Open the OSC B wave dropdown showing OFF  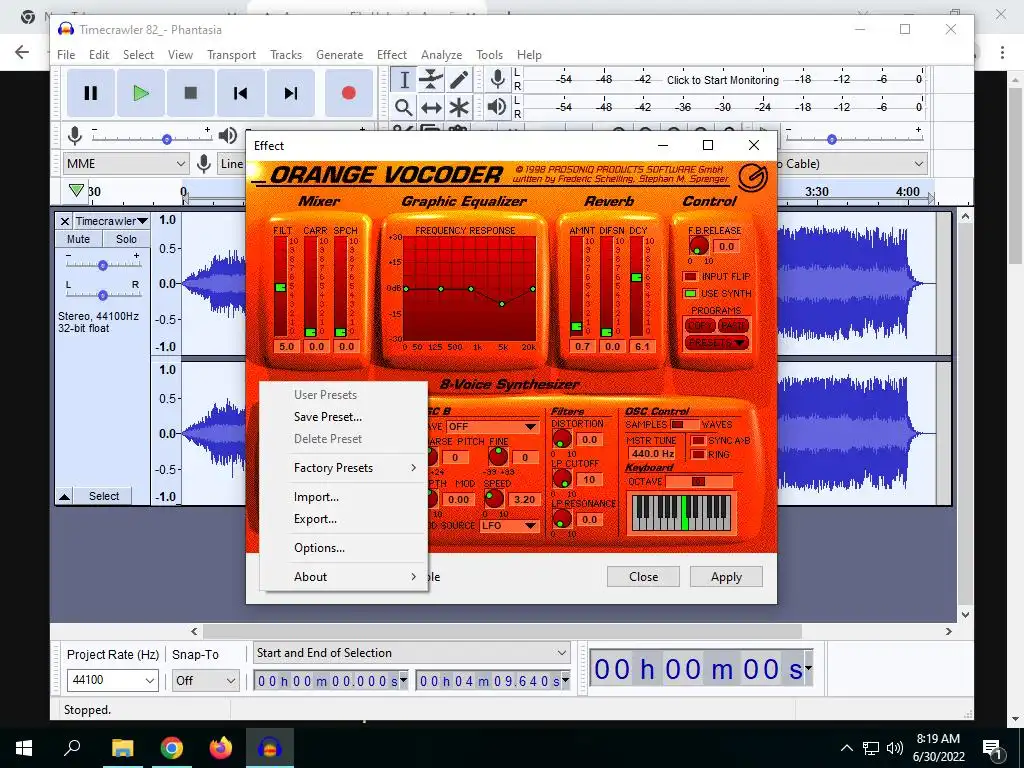click(x=493, y=426)
